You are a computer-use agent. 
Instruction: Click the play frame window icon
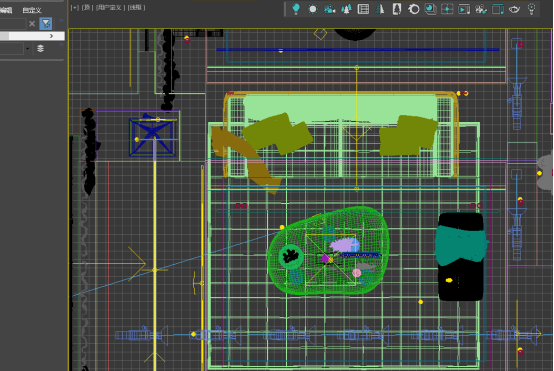[x=464, y=9]
